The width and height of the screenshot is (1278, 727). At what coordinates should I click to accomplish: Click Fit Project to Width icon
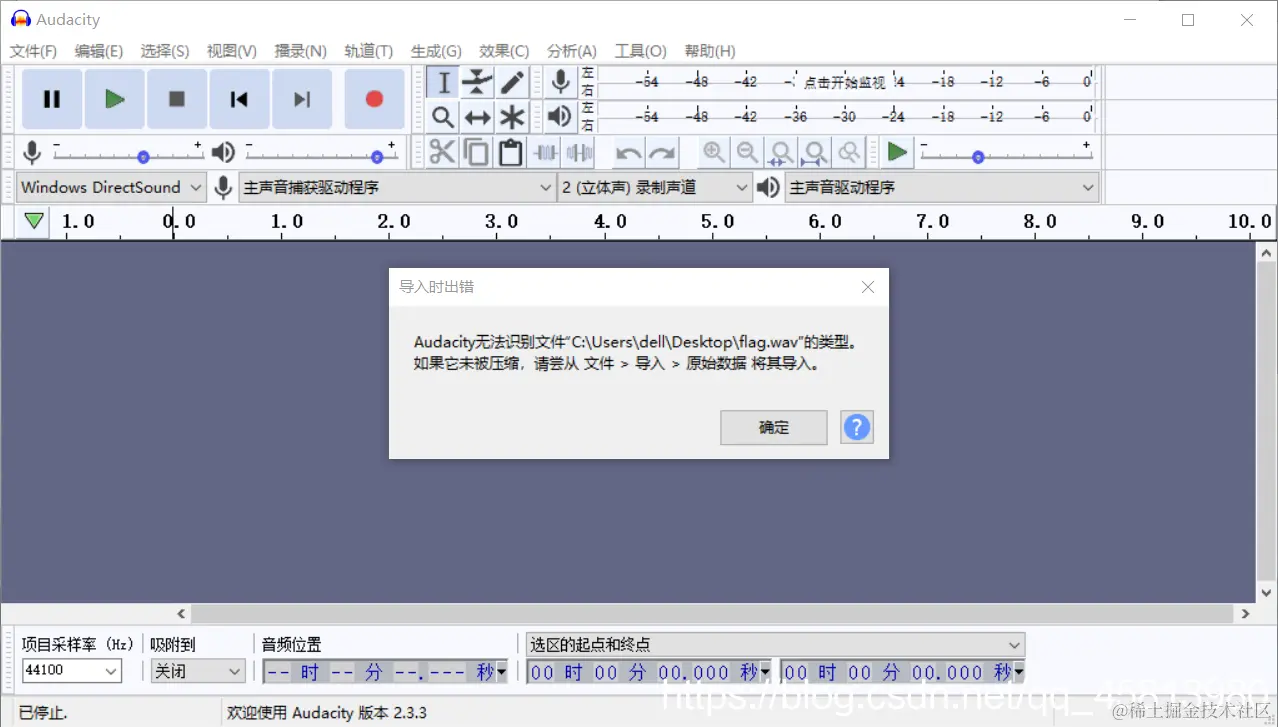click(x=815, y=153)
